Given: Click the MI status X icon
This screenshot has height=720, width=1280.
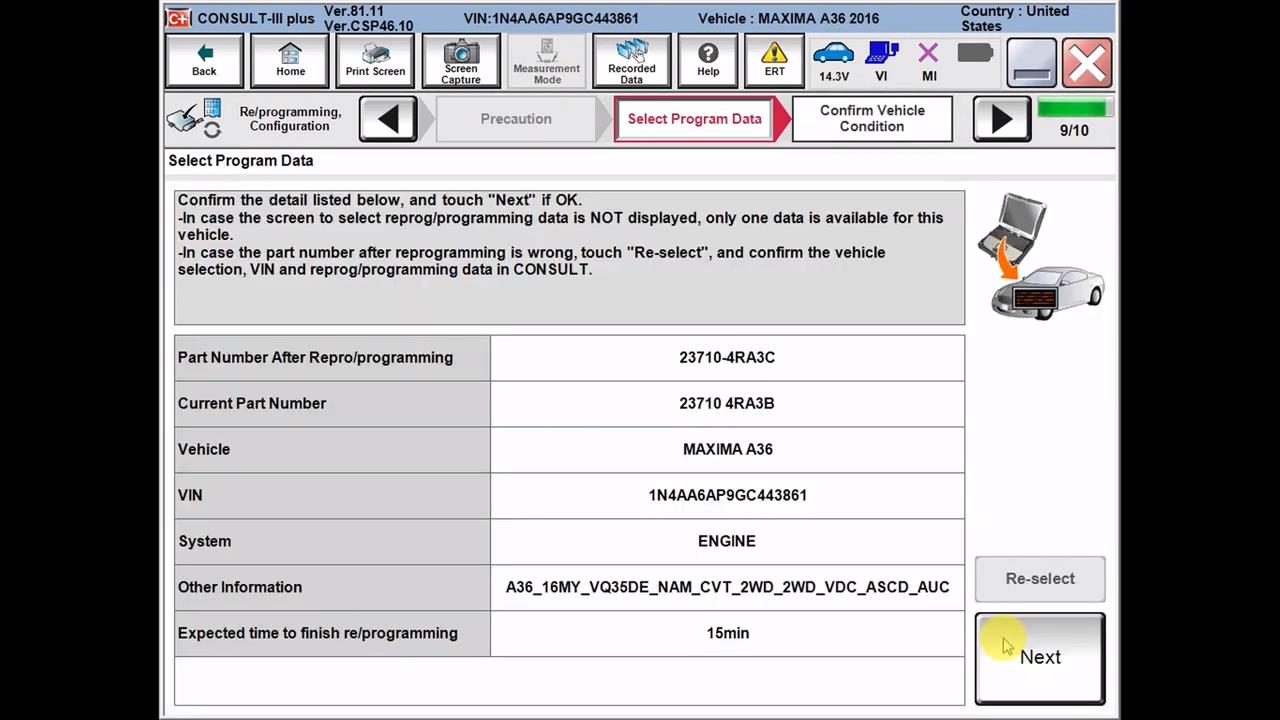Looking at the screenshot, I should tap(929, 61).
